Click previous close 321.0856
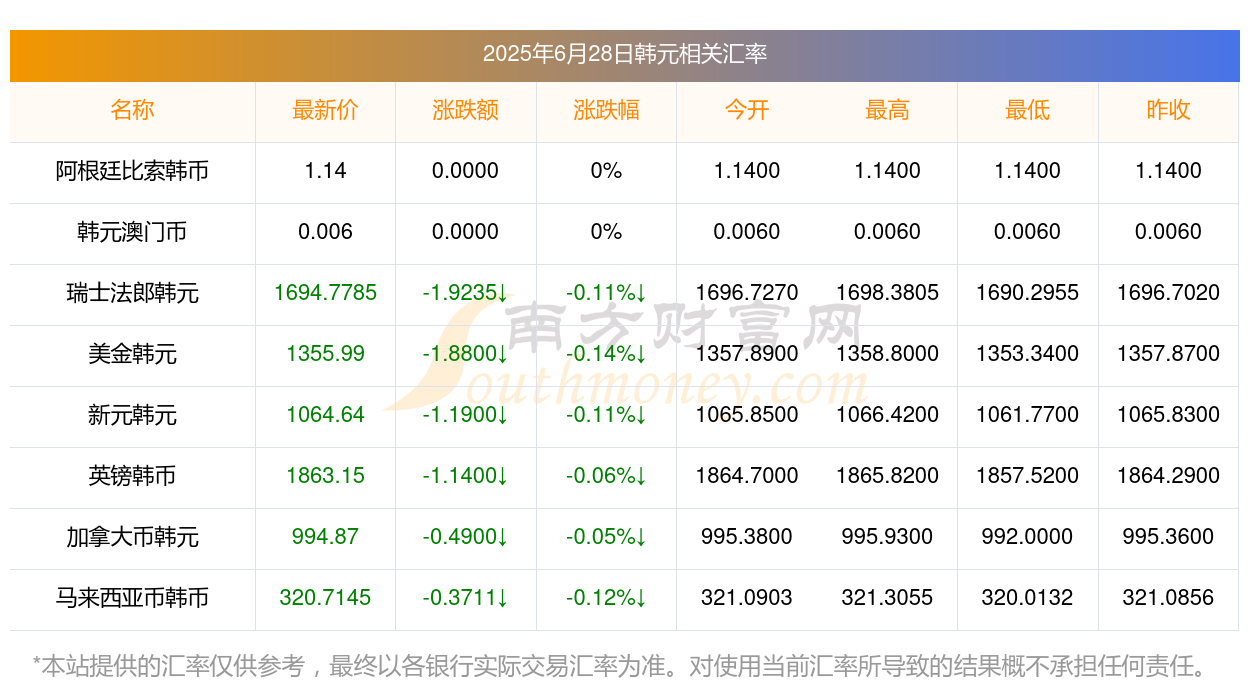 (1168, 598)
